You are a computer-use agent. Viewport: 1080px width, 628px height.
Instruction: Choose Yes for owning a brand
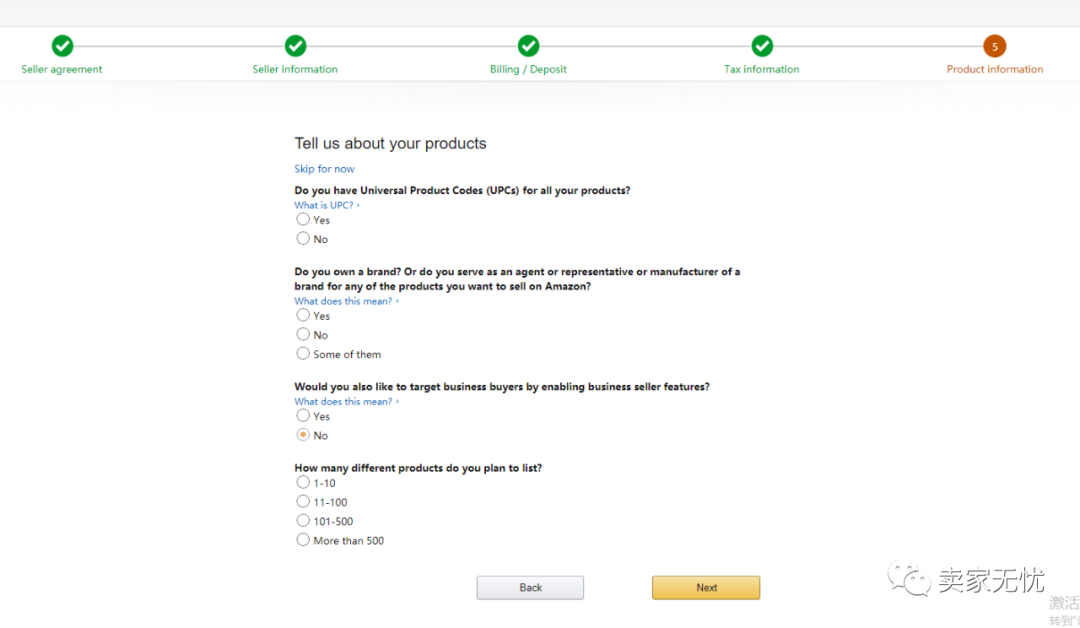tap(303, 315)
